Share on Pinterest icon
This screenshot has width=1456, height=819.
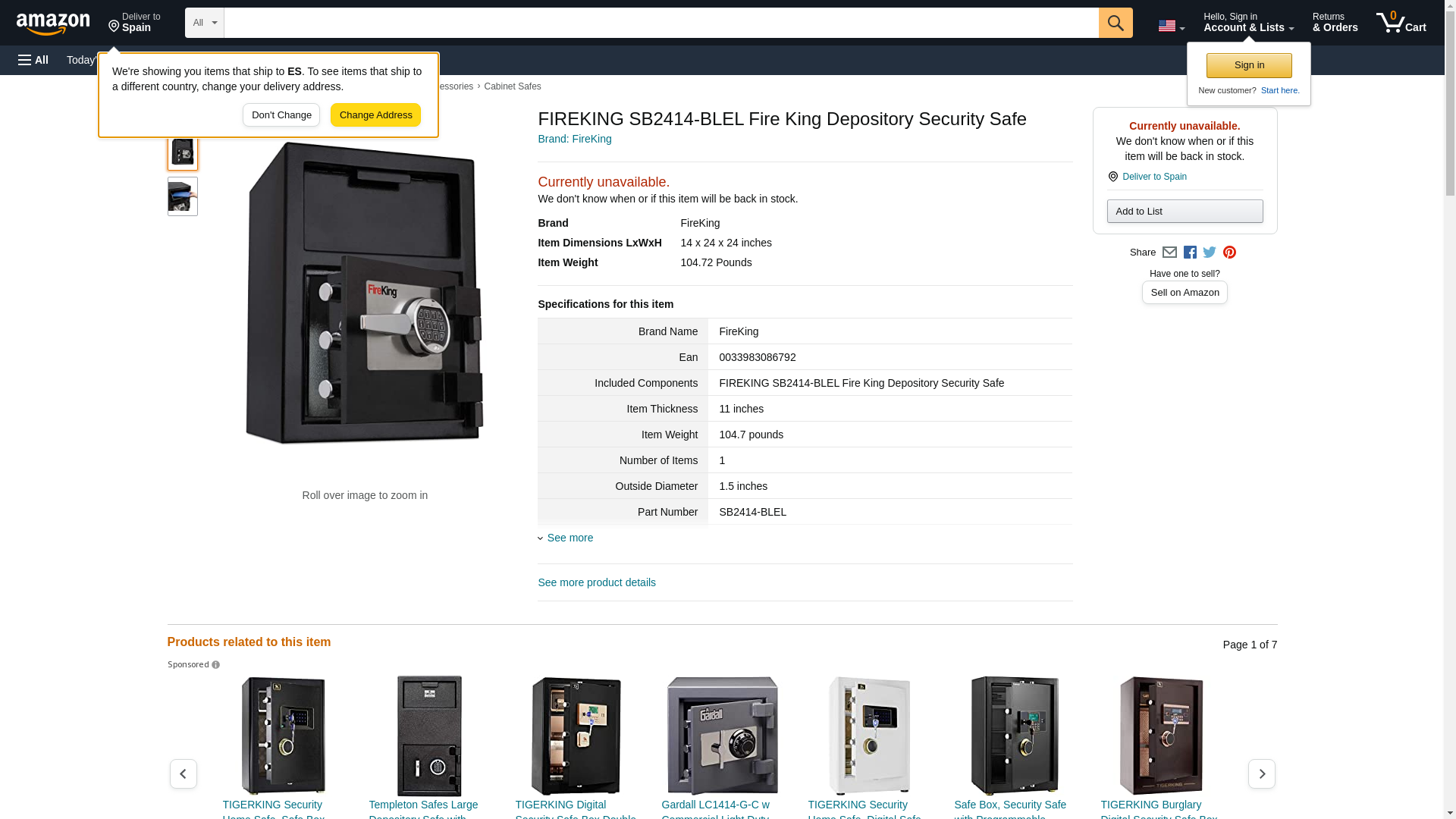[1229, 253]
